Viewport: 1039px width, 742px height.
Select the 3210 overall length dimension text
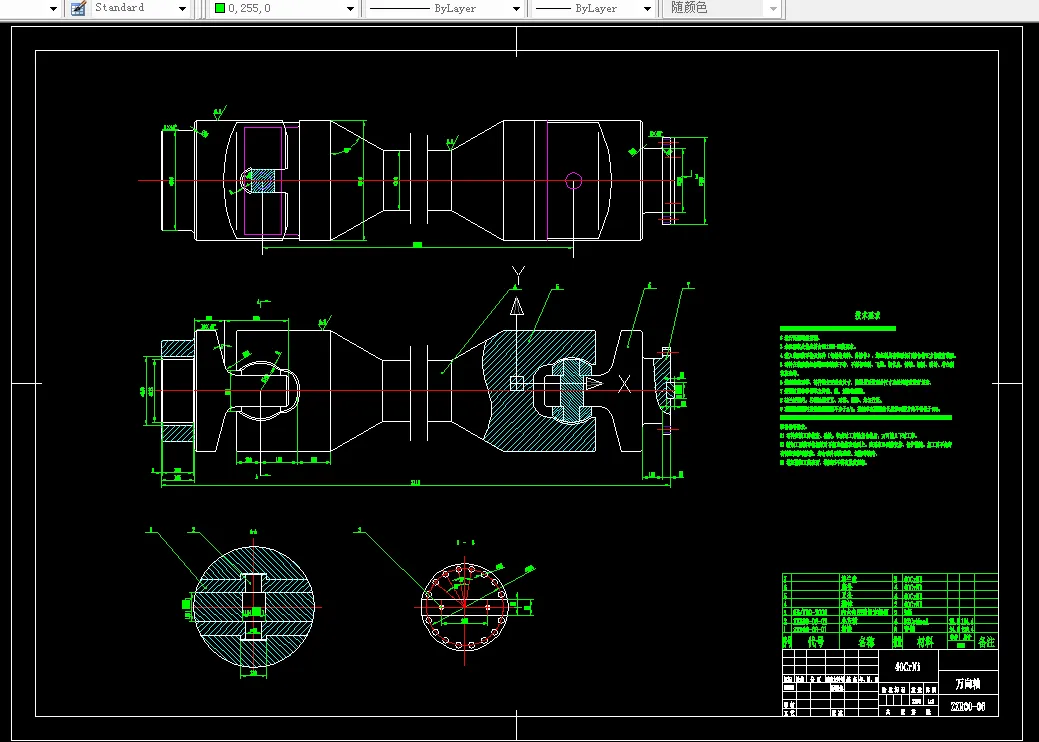tap(415, 482)
